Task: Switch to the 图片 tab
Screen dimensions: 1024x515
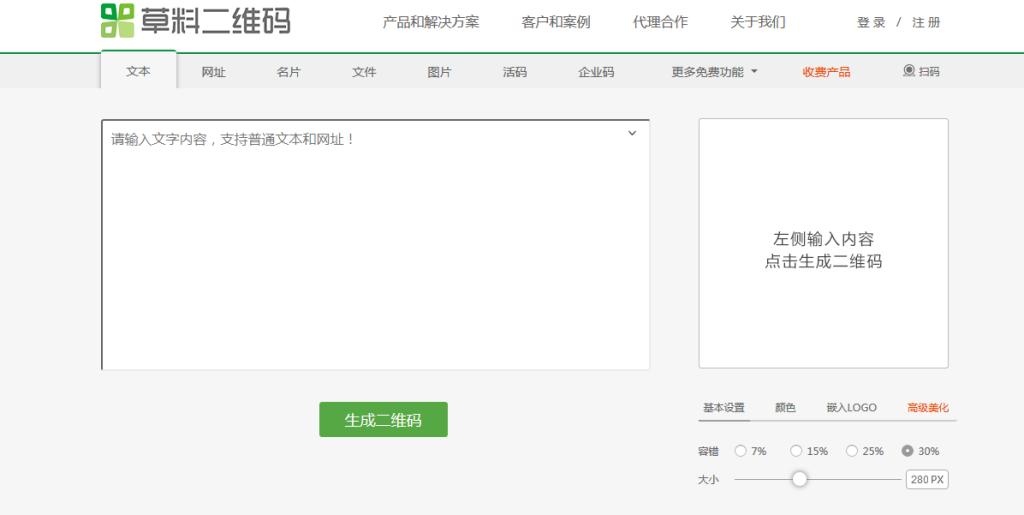Action: (440, 72)
